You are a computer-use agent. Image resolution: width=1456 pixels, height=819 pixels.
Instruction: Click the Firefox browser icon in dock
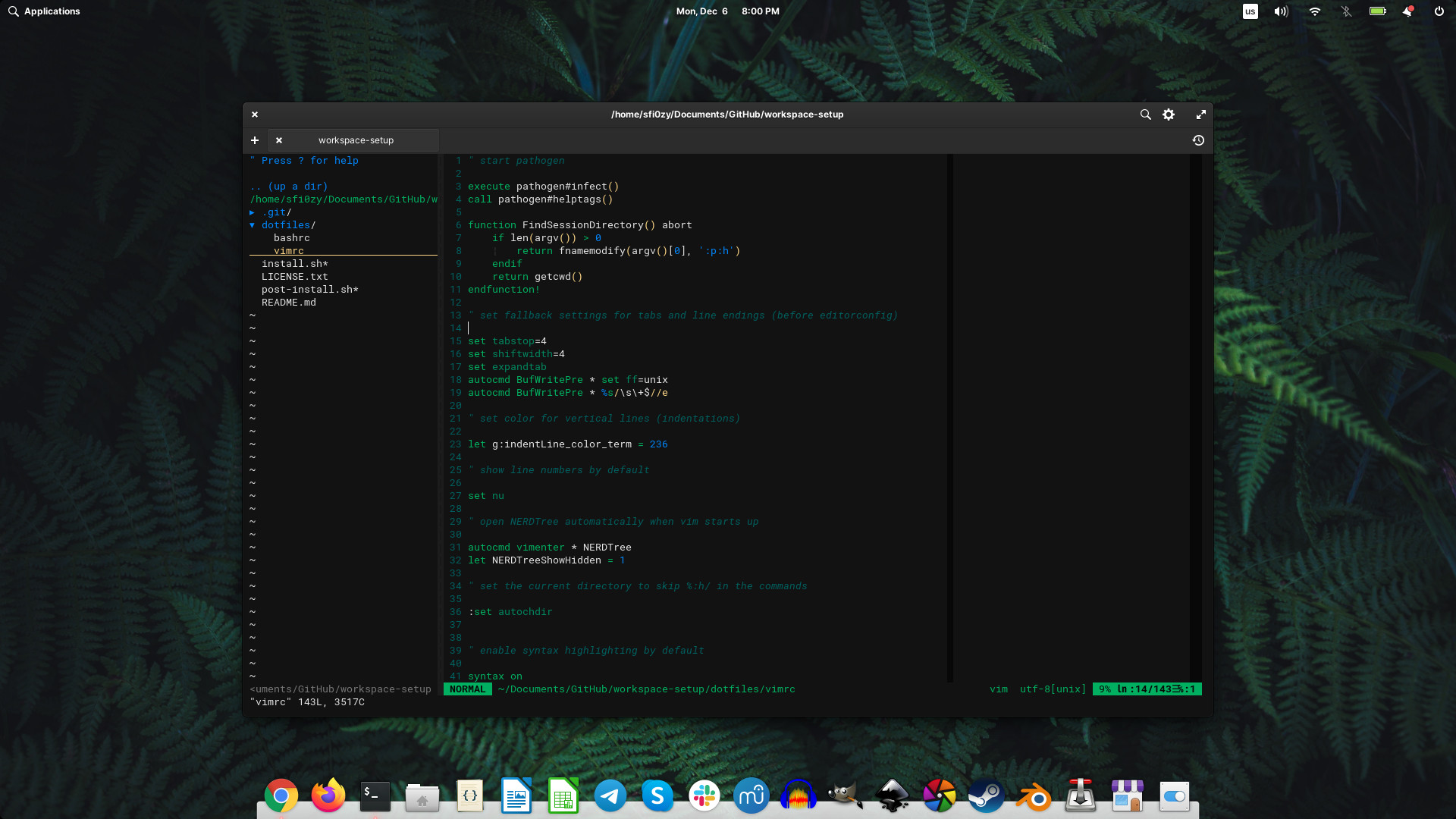(x=327, y=795)
